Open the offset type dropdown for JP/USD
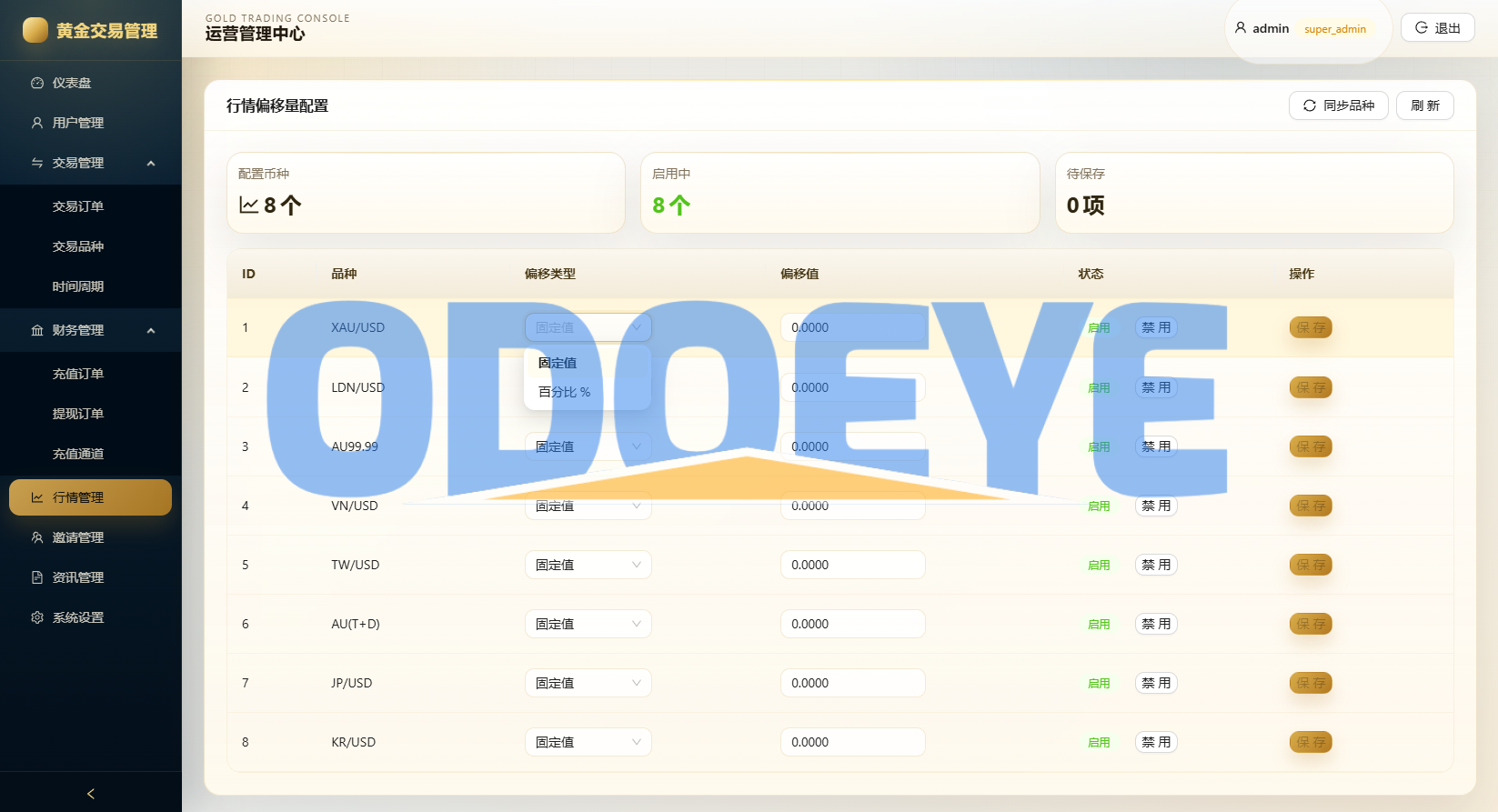1498x812 pixels. click(x=588, y=683)
